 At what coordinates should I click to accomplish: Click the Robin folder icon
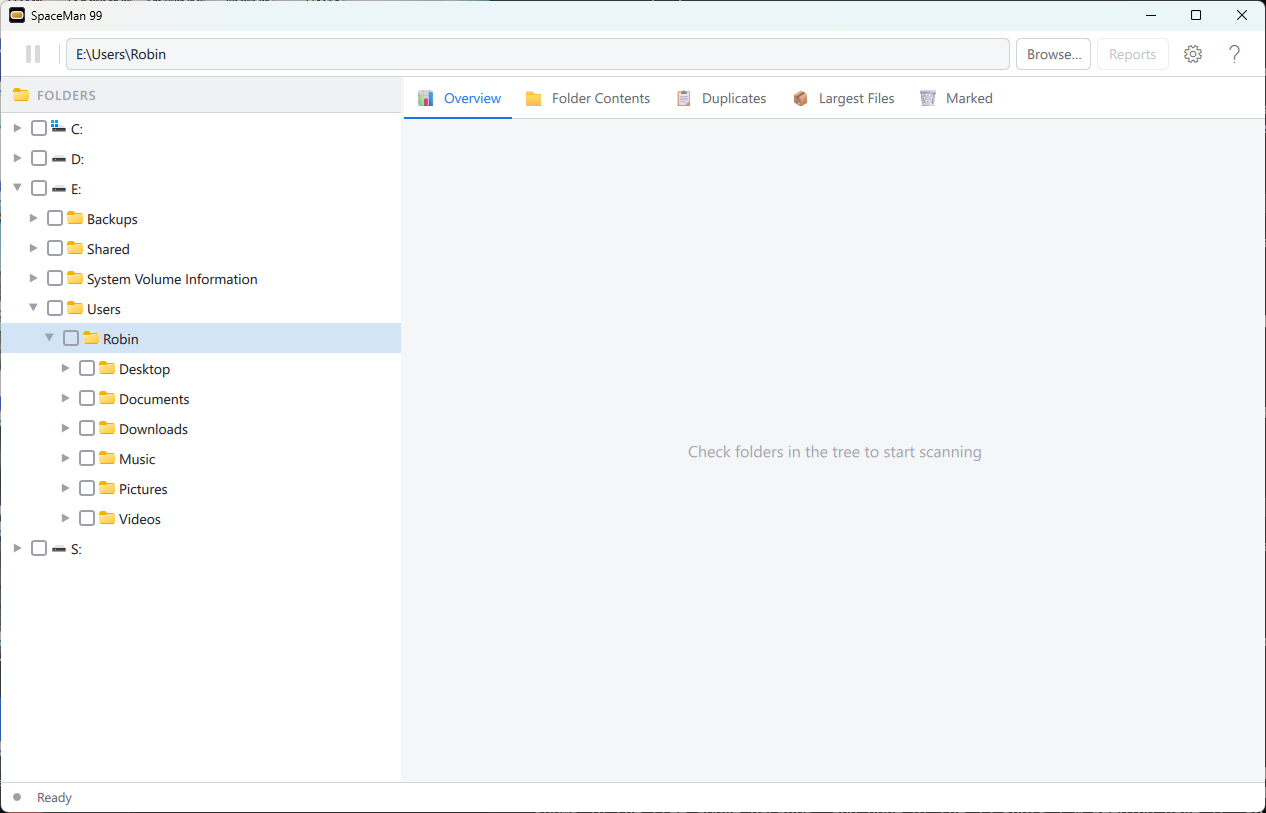point(91,338)
